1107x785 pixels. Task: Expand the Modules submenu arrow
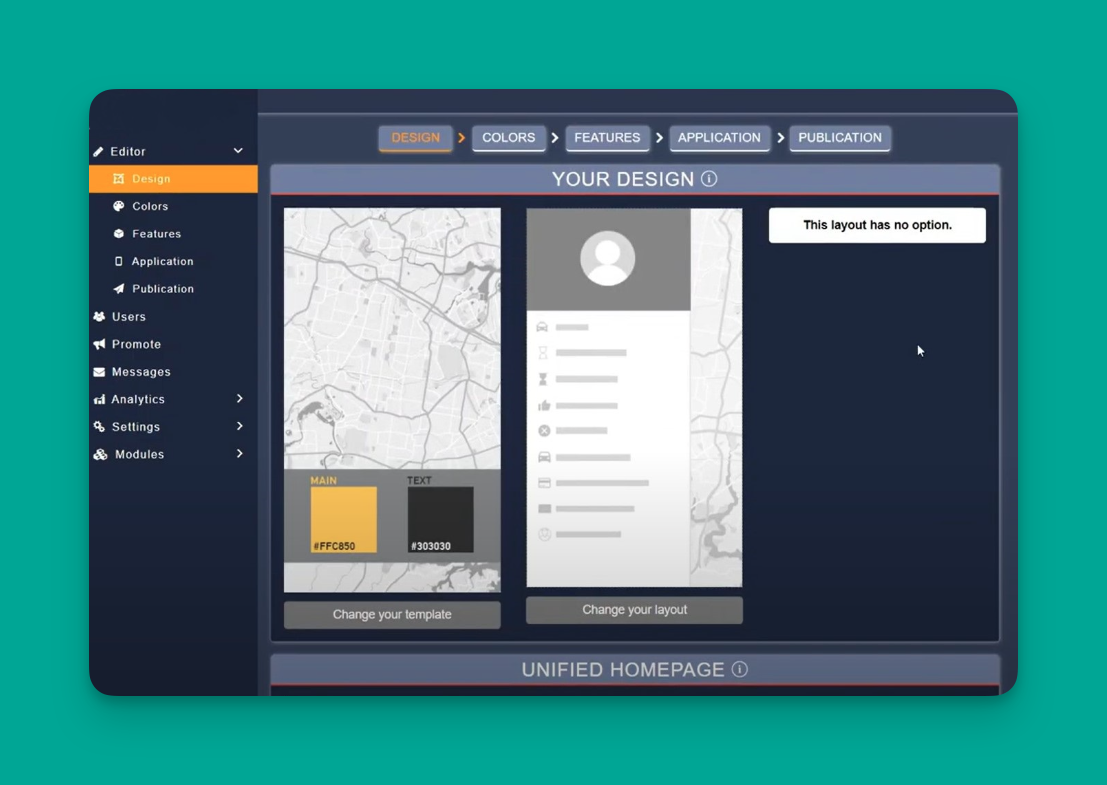click(240, 454)
